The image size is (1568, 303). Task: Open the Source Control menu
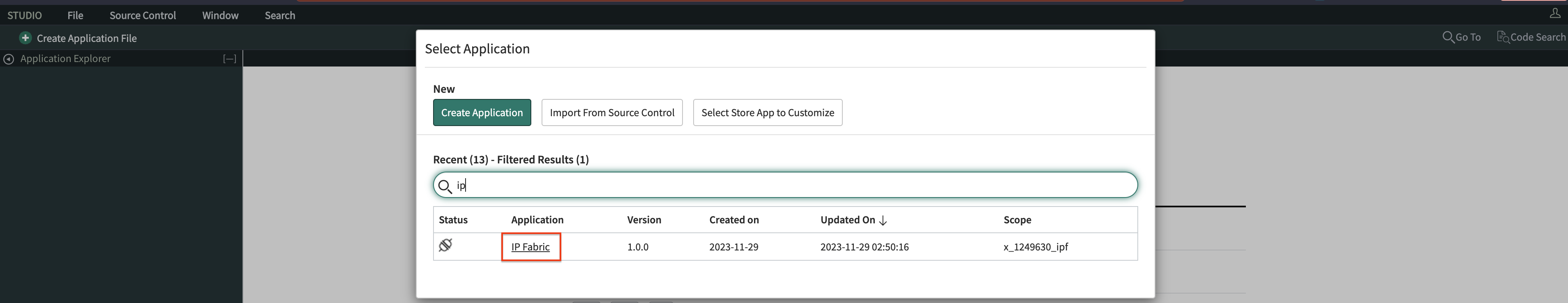pyautogui.click(x=143, y=15)
